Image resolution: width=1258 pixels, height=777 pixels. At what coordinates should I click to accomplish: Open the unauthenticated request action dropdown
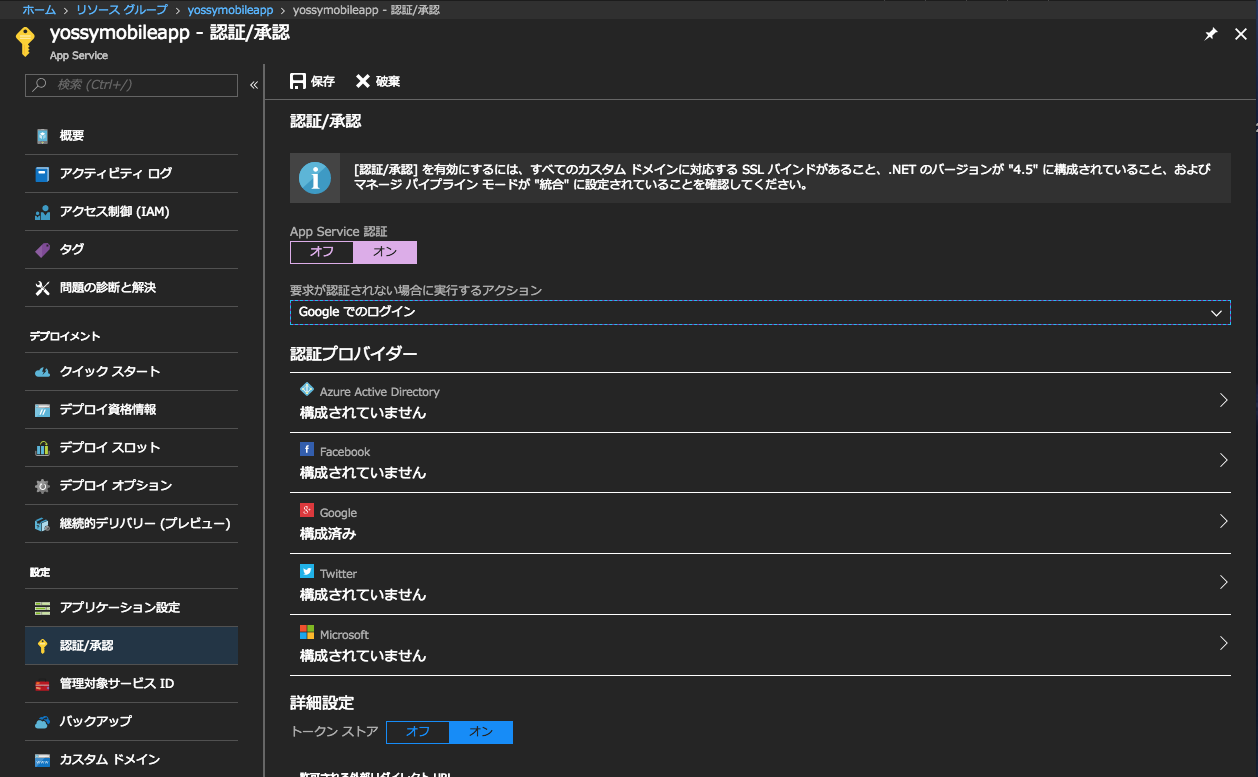tap(760, 312)
